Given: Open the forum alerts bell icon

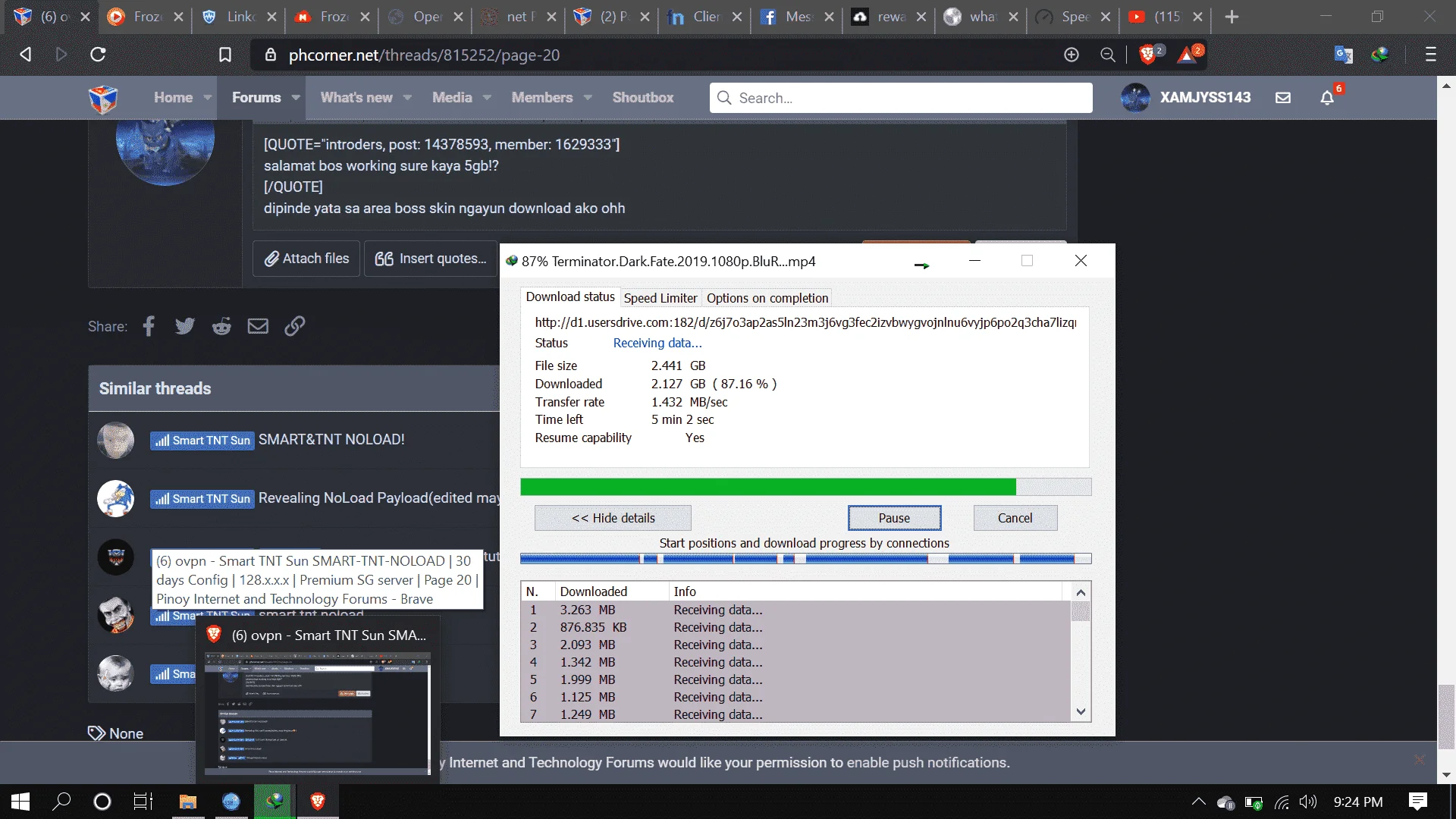Looking at the screenshot, I should coord(1327,98).
